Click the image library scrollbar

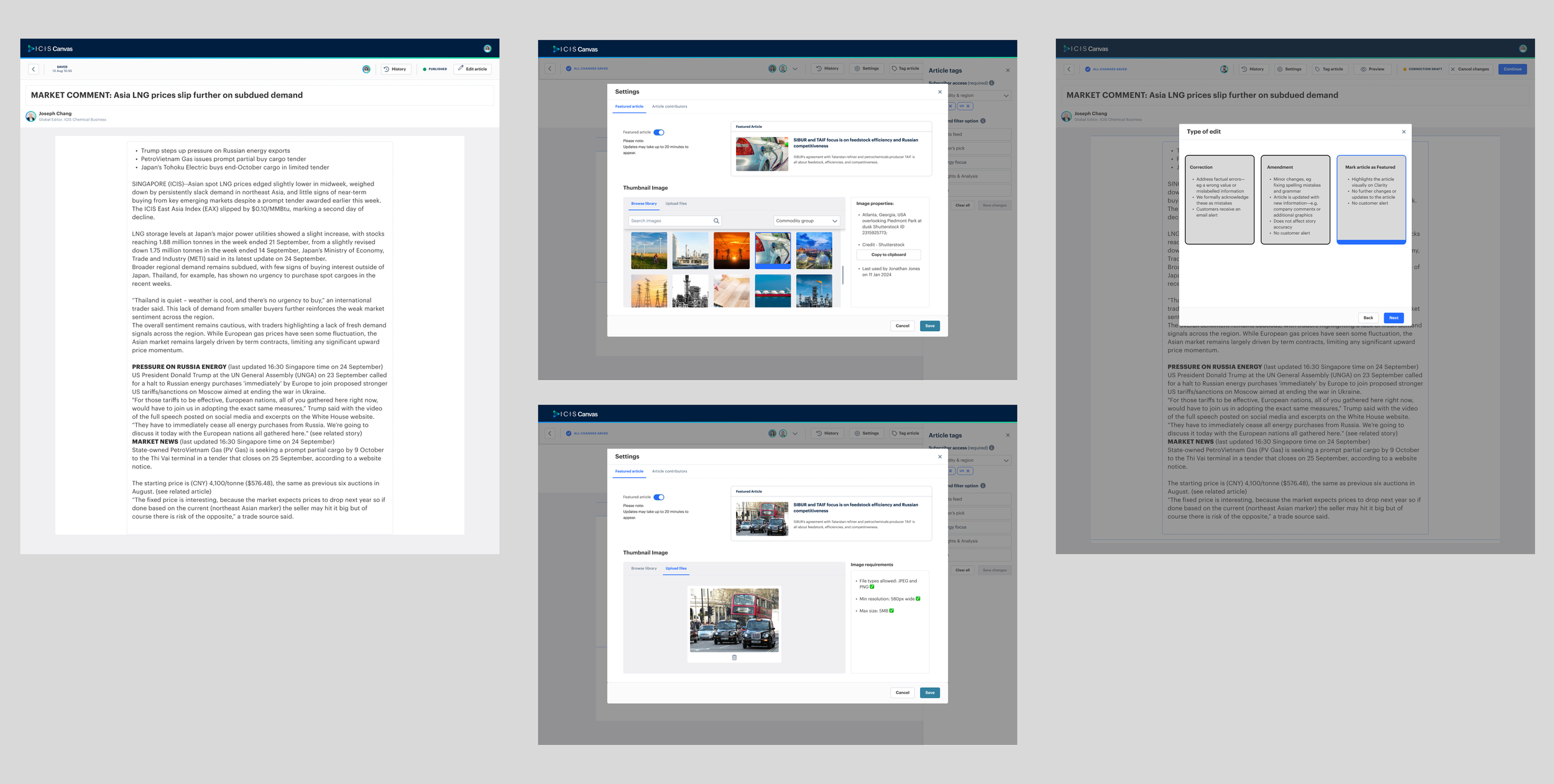click(x=842, y=275)
